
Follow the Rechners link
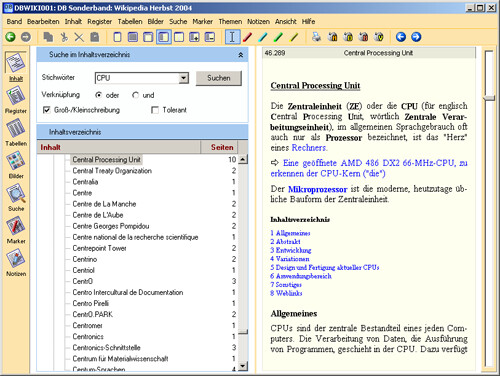[x=309, y=148]
